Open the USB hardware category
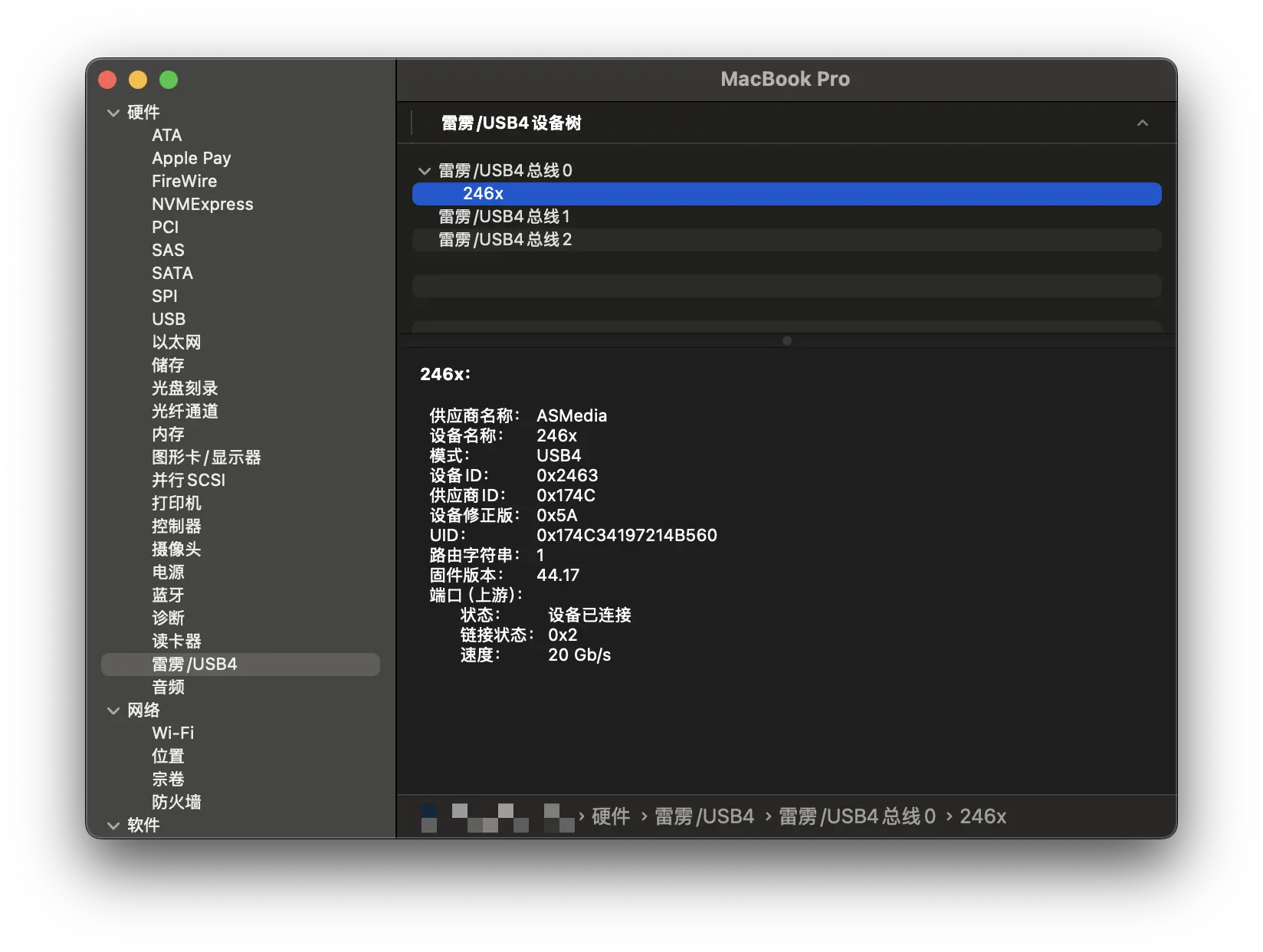Image resolution: width=1263 pixels, height=952 pixels. pos(169,320)
